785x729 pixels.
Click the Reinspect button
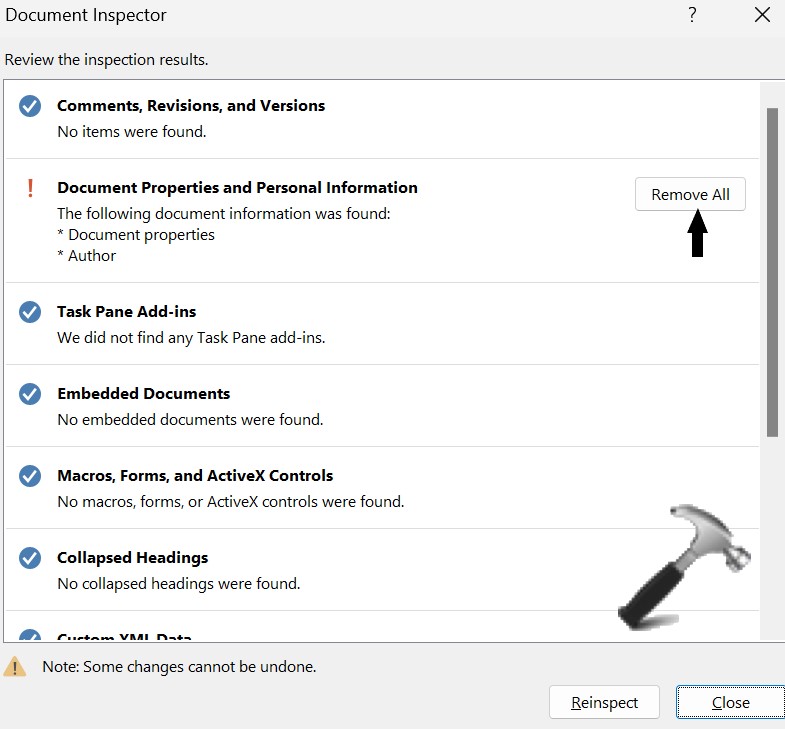[605, 702]
